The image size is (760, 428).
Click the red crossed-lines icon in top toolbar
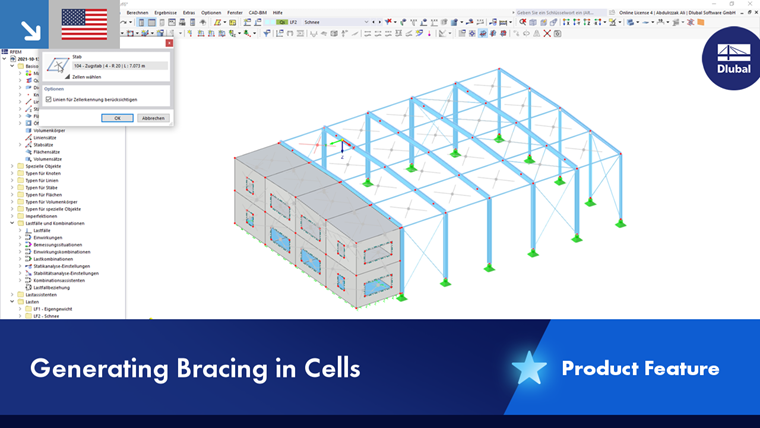(691, 22)
